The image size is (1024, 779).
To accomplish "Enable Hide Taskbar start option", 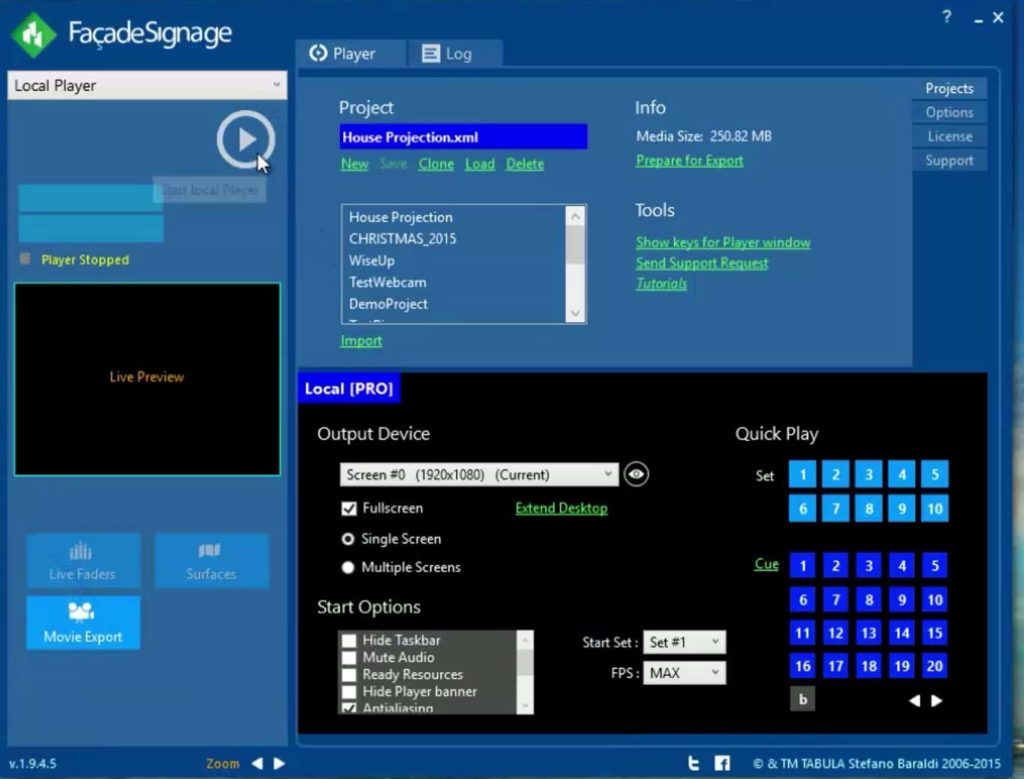I will [349, 640].
